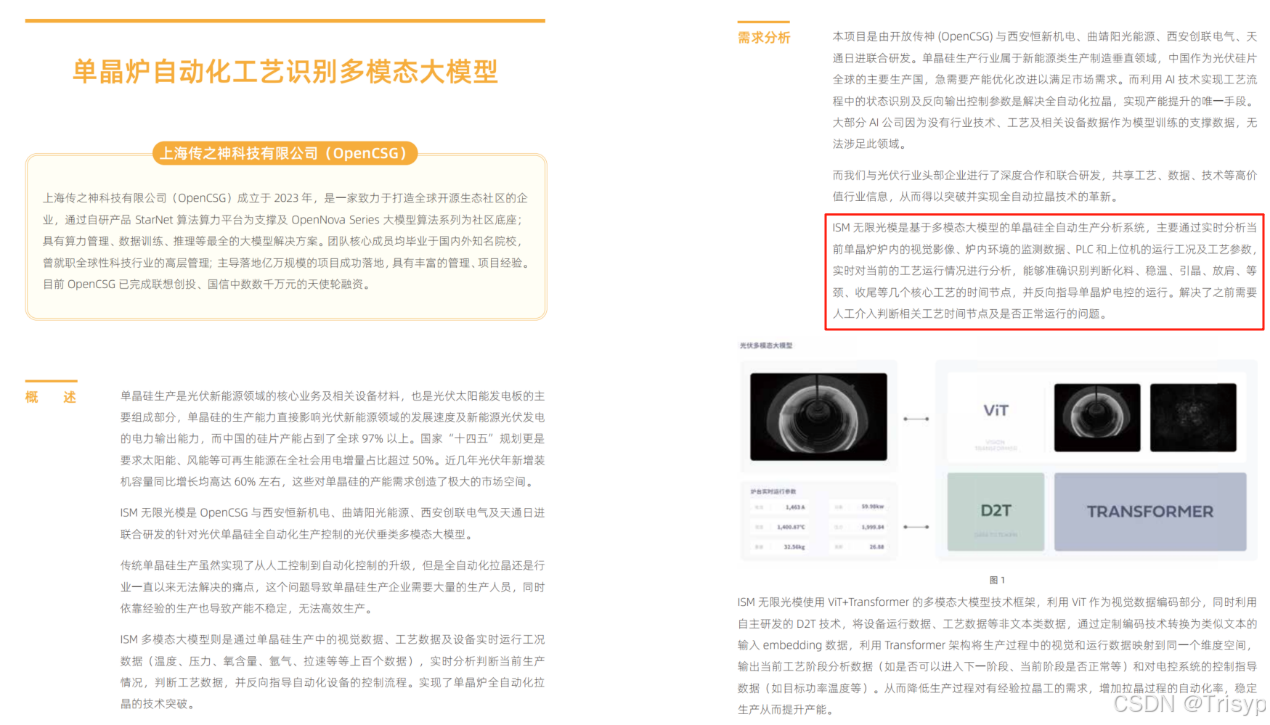Click the small furnace image right of ViT
The image size is (1270, 725).
(x=1097, y=417)
